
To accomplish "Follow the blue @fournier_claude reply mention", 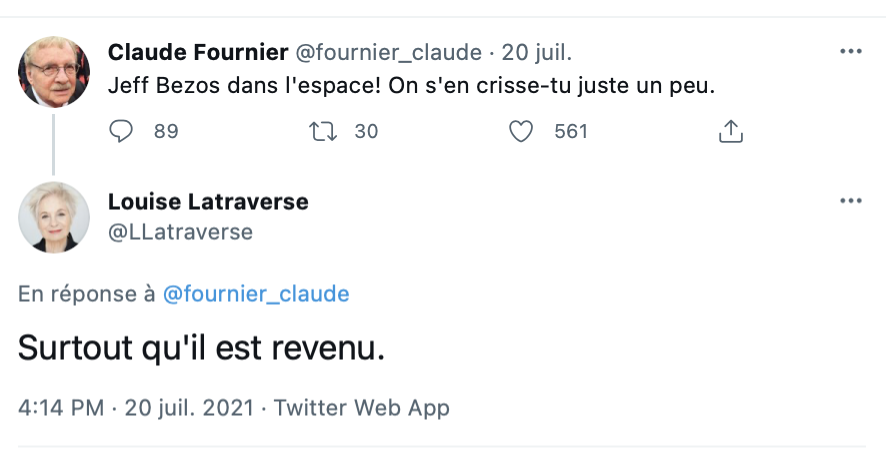I will point(256,294).
